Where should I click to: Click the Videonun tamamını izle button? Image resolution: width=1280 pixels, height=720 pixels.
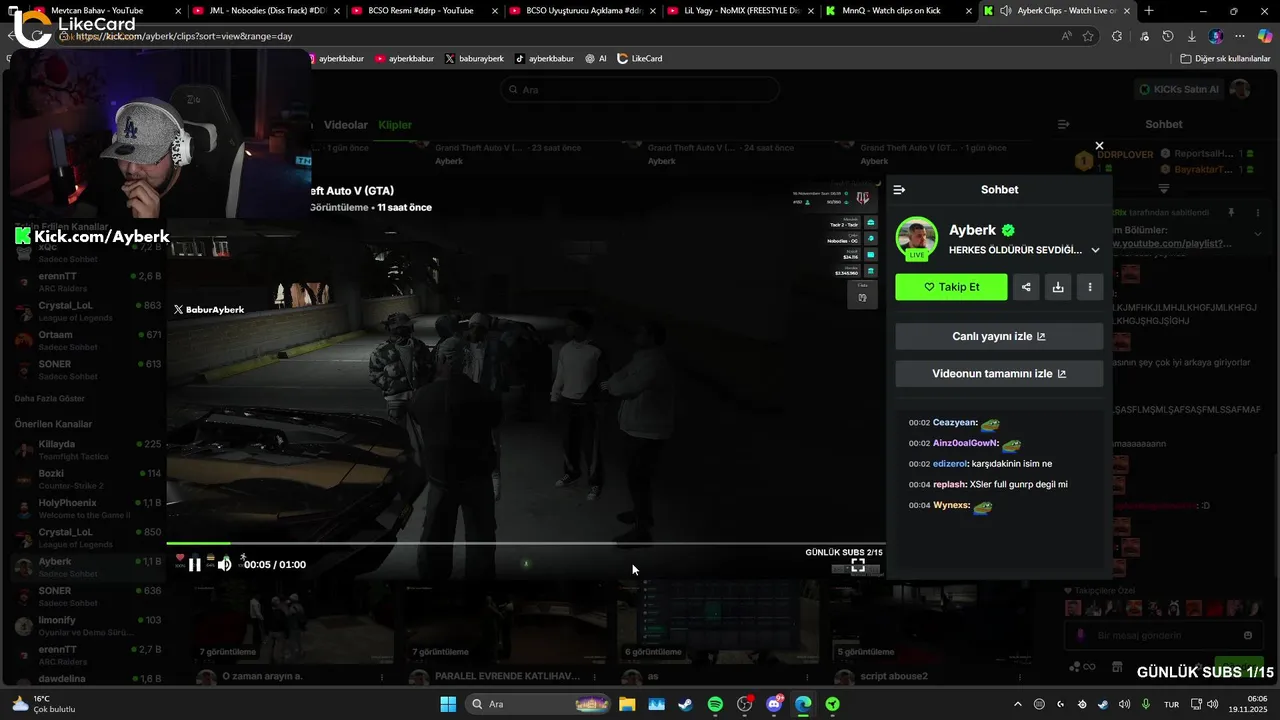(999, 374)
